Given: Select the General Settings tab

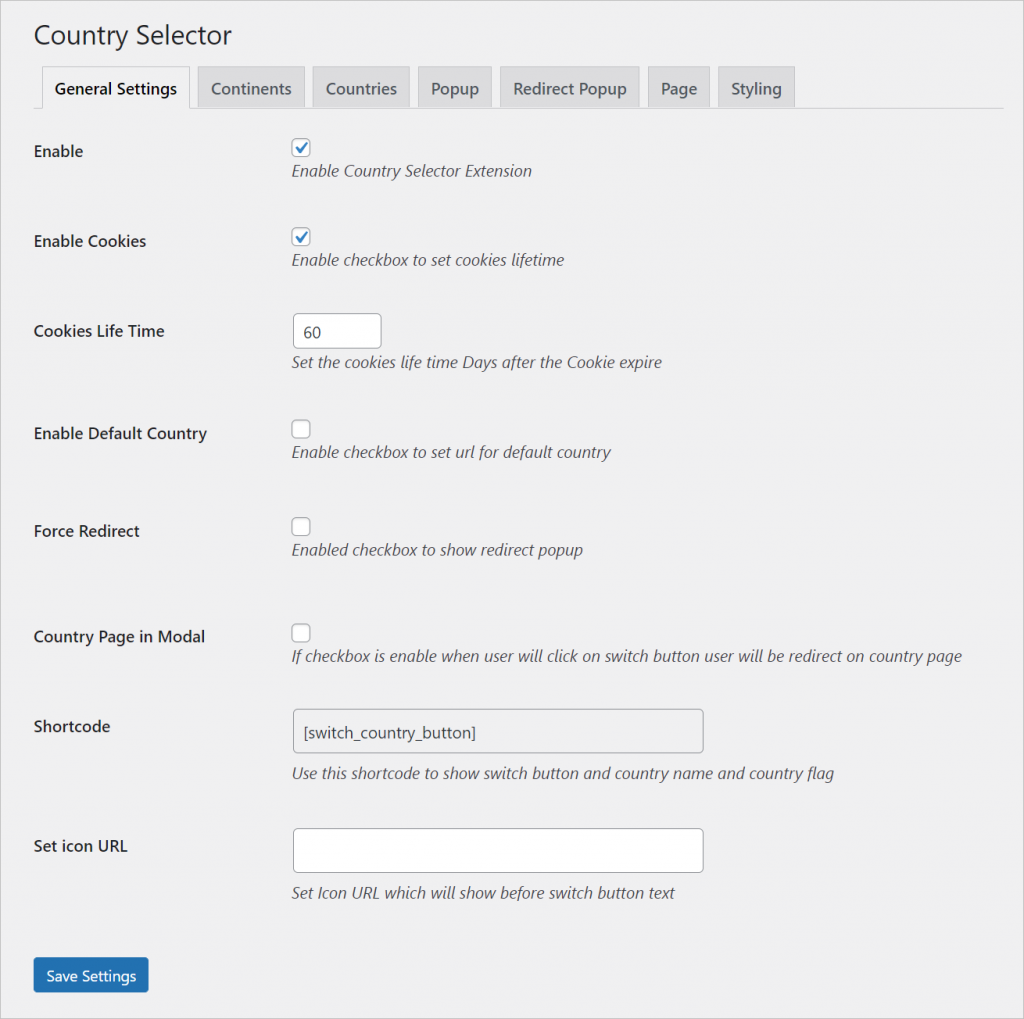Looking at the screenshot, I should 115,88.
